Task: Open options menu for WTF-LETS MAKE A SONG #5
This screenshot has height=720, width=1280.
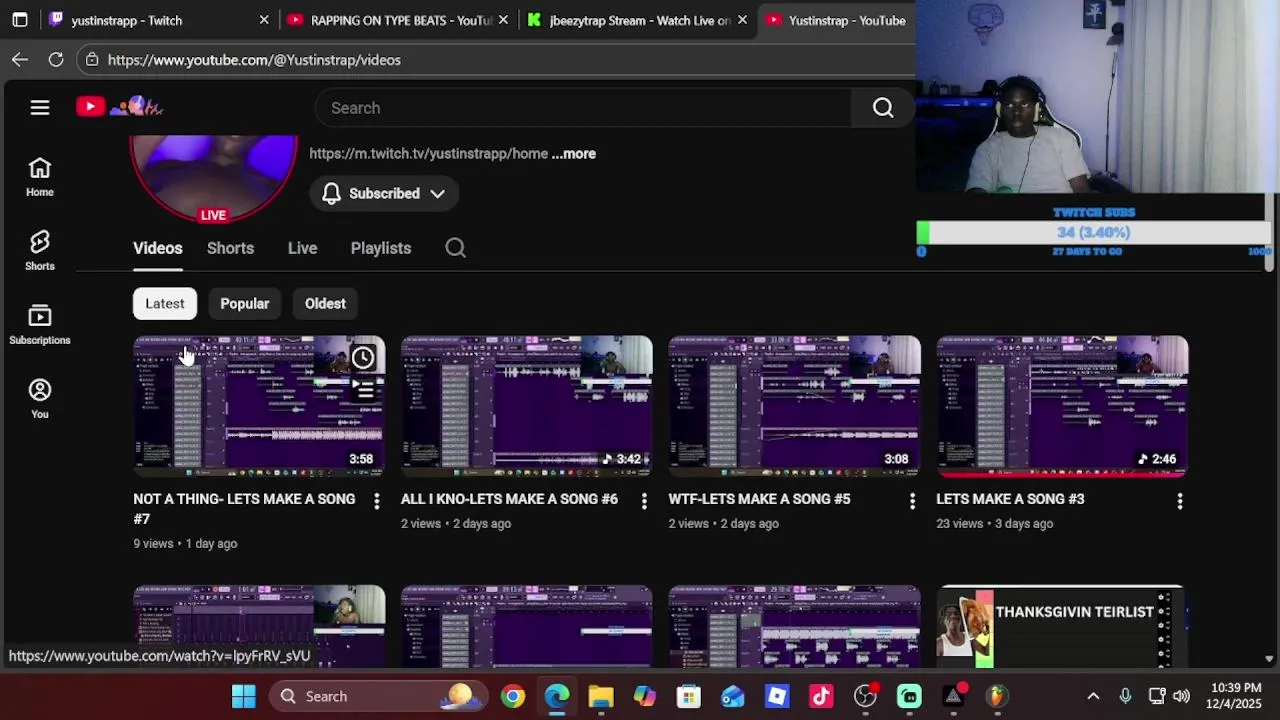Action: (912, 501)
